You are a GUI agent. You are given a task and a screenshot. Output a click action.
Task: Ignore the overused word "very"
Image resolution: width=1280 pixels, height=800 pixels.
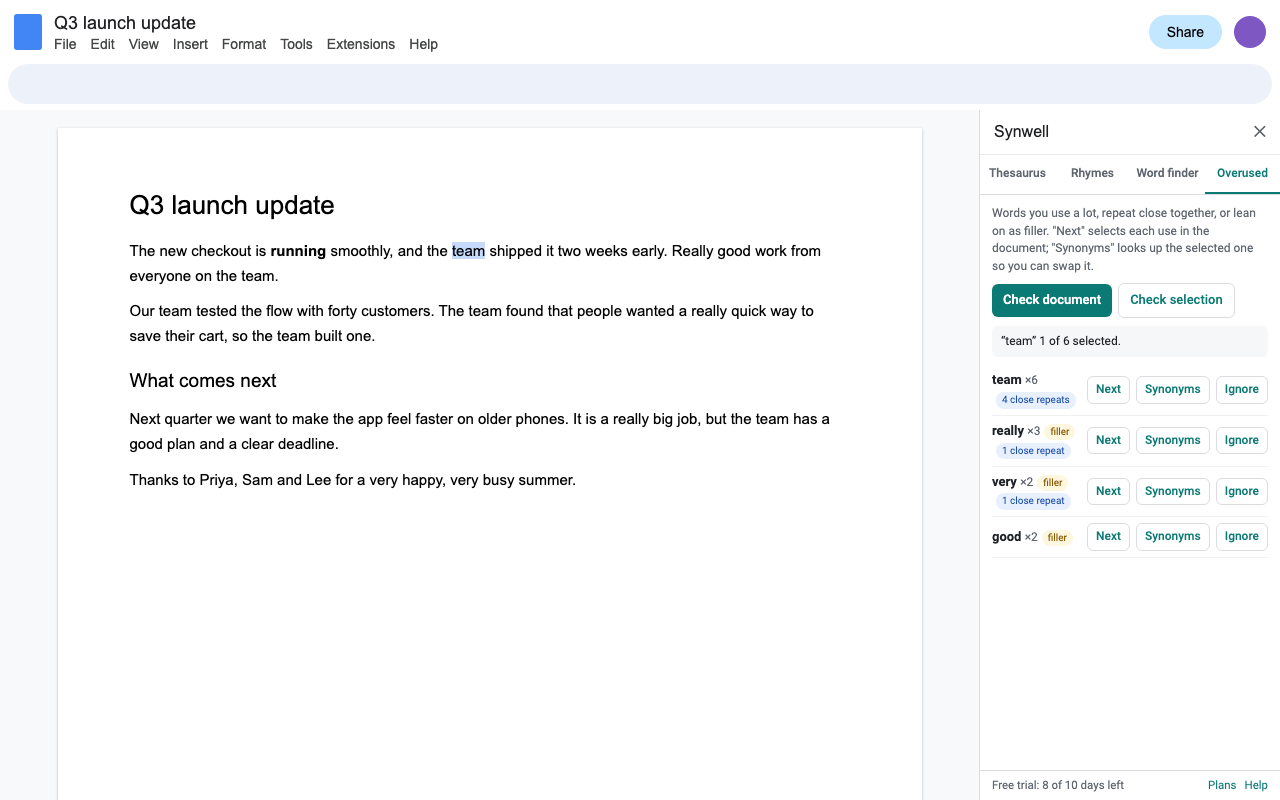(1241, 492)
